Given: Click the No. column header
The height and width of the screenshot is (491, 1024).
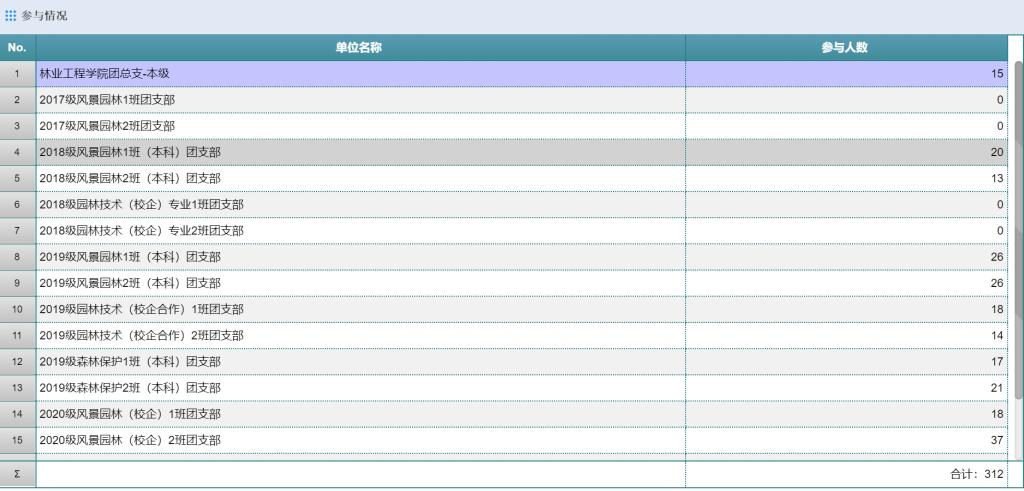Looking at the screenshot, I should tap(17, 48).
